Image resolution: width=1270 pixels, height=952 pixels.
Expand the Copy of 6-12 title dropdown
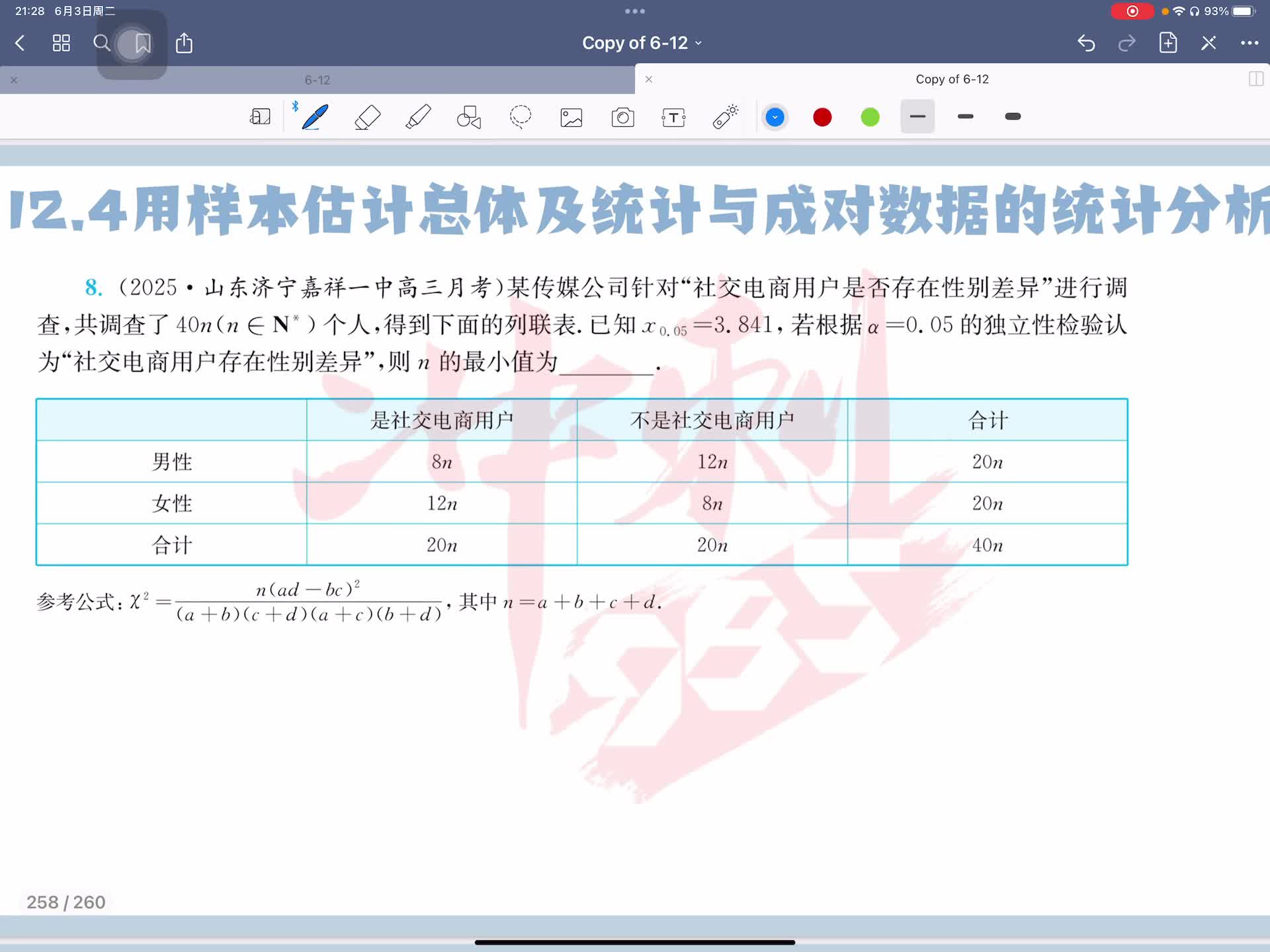pyautogui.click(x=642, y=43)
